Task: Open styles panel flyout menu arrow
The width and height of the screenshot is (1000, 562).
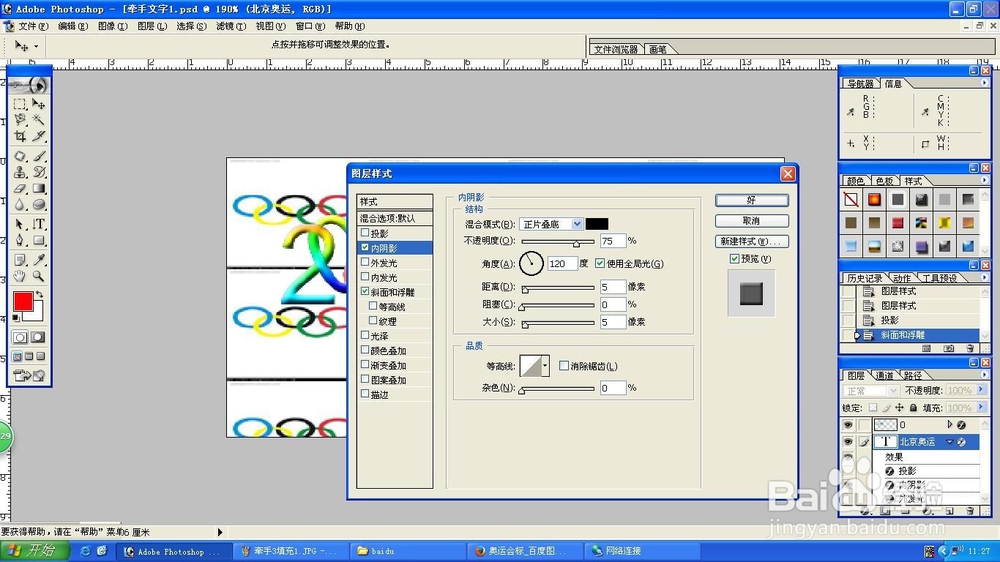Action: pos(984,181)
